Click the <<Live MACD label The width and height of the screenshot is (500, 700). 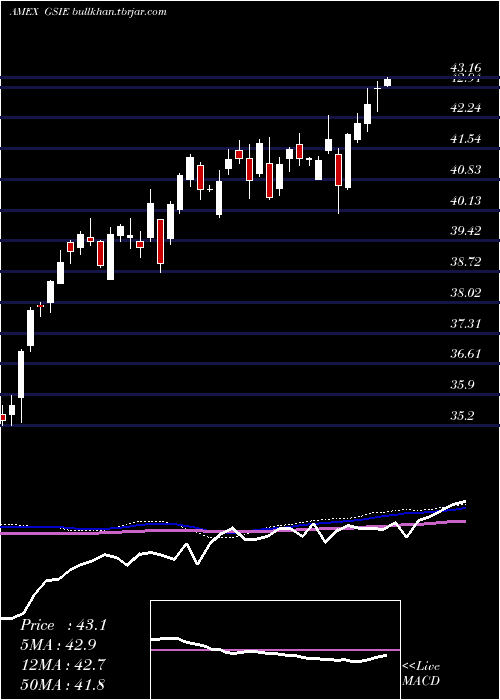tap(421, 673)
